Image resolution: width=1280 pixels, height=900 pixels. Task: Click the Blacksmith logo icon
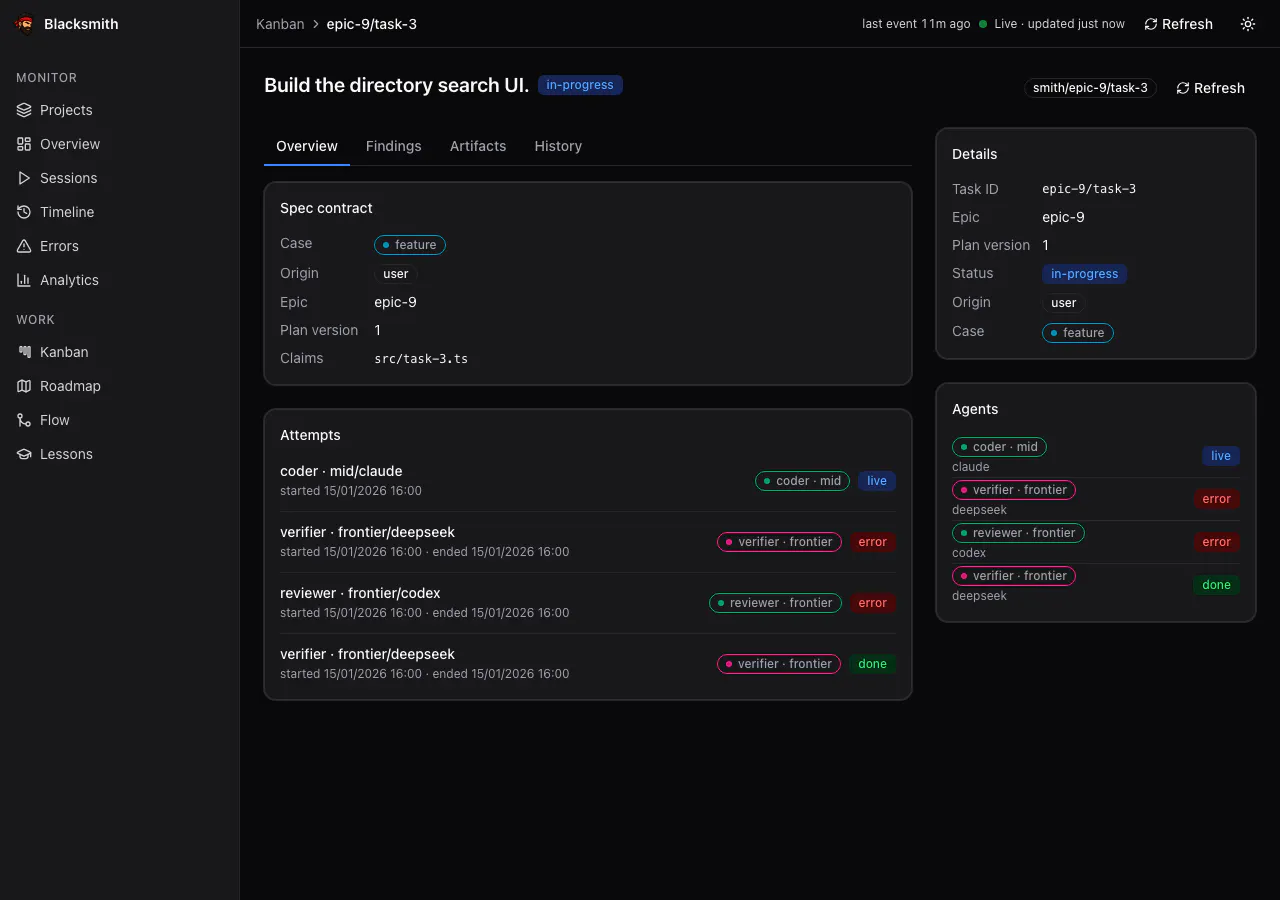(25, 24)
